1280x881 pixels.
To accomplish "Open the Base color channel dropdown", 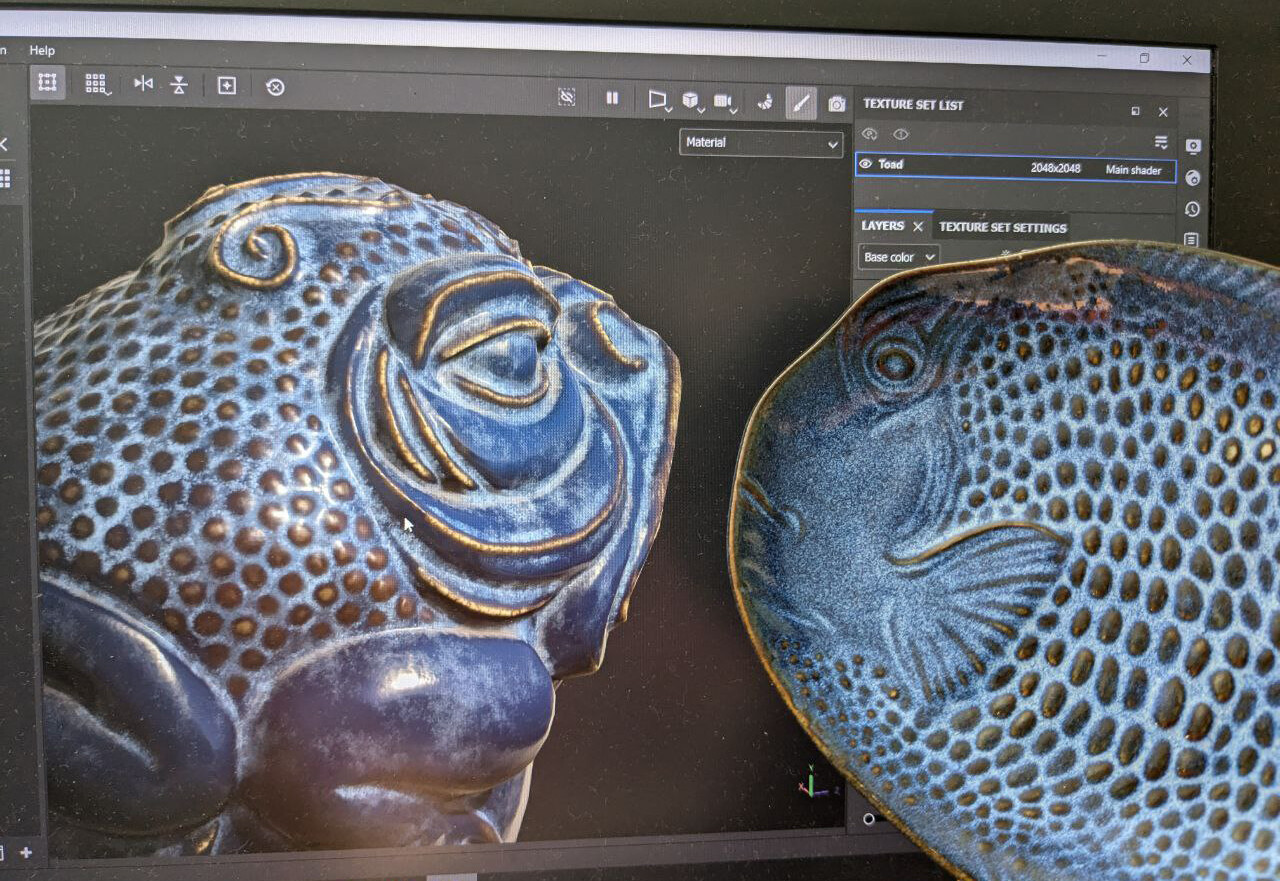I will pyautogui.click(x=896, y=257).
